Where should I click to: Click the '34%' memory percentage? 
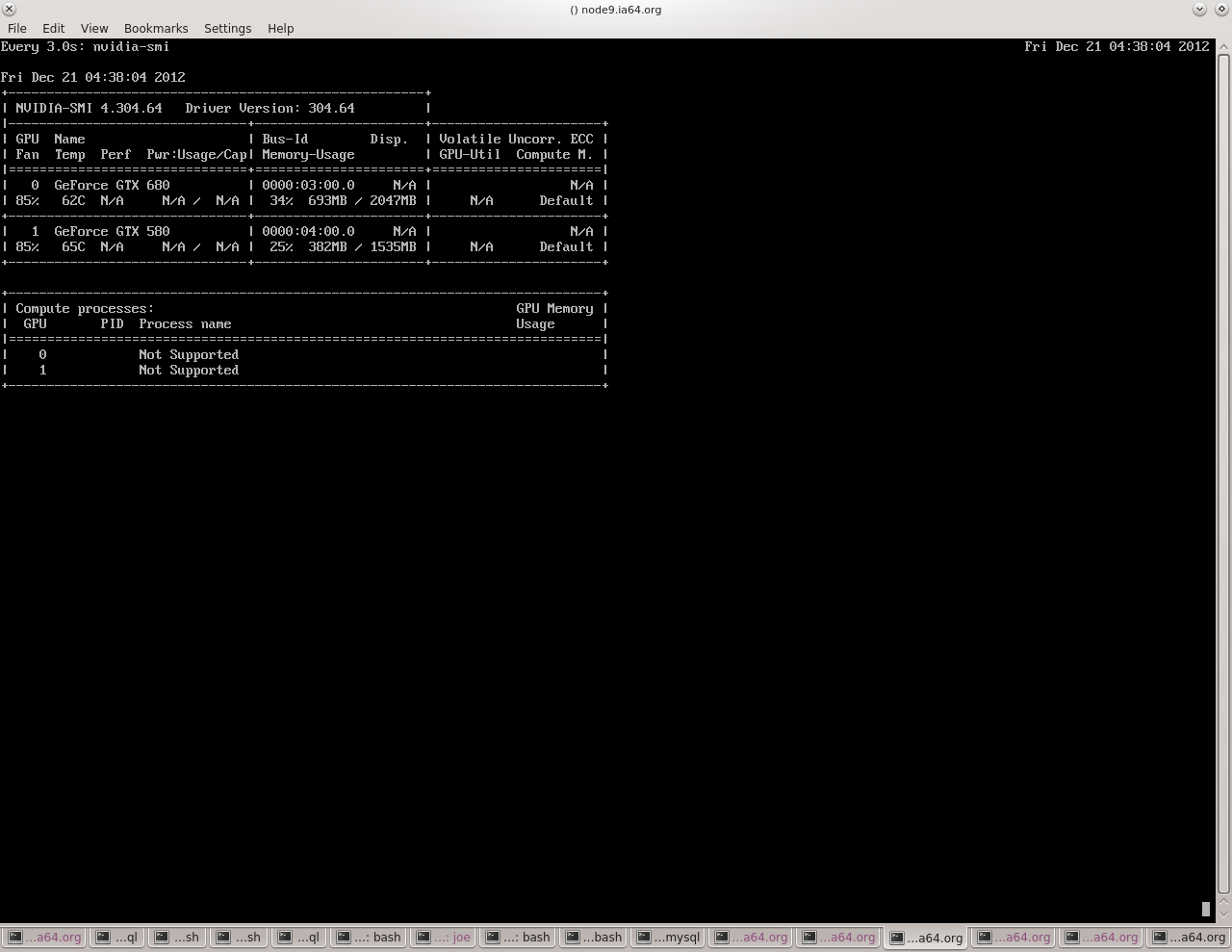(x=281, y=200)
